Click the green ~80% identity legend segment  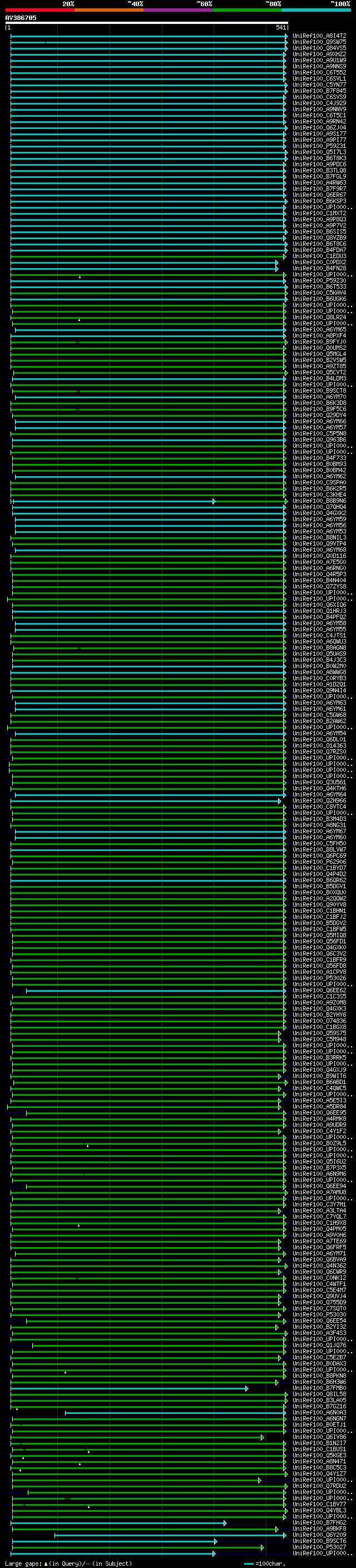tap(246, 10)
